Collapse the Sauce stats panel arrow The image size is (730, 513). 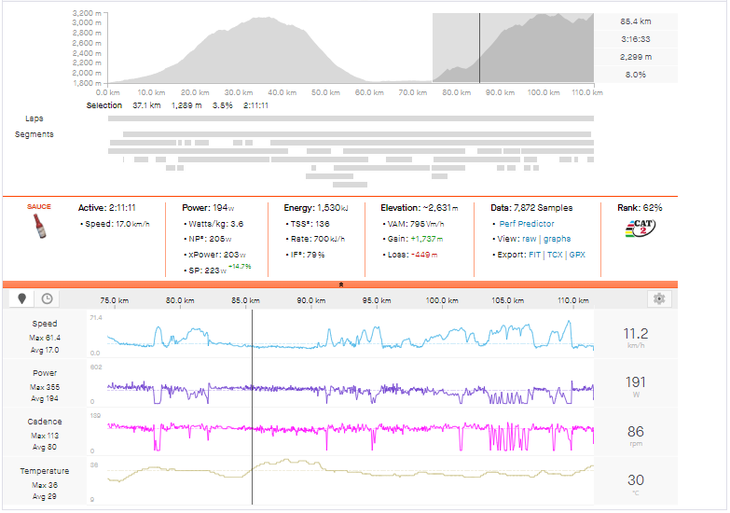tap(341, 284)
